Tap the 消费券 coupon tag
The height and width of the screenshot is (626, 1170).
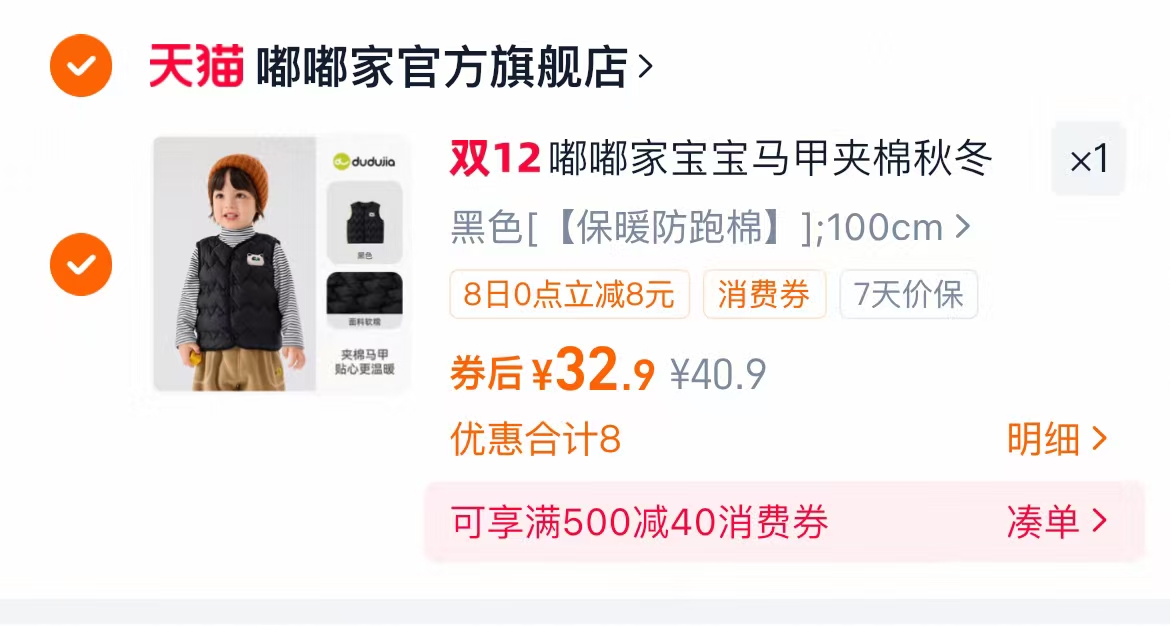point(764,294)
